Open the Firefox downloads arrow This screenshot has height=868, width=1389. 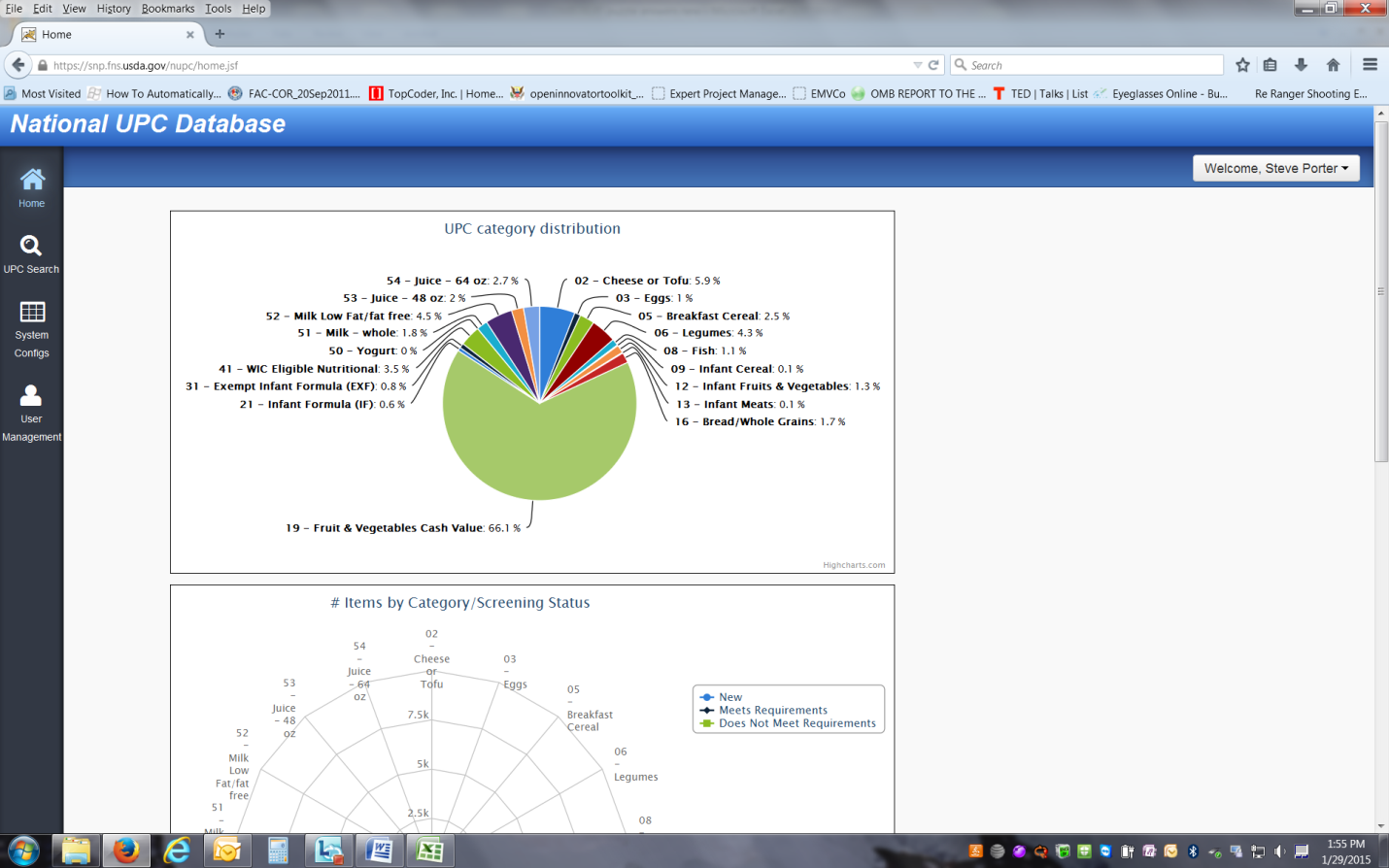1301,65
